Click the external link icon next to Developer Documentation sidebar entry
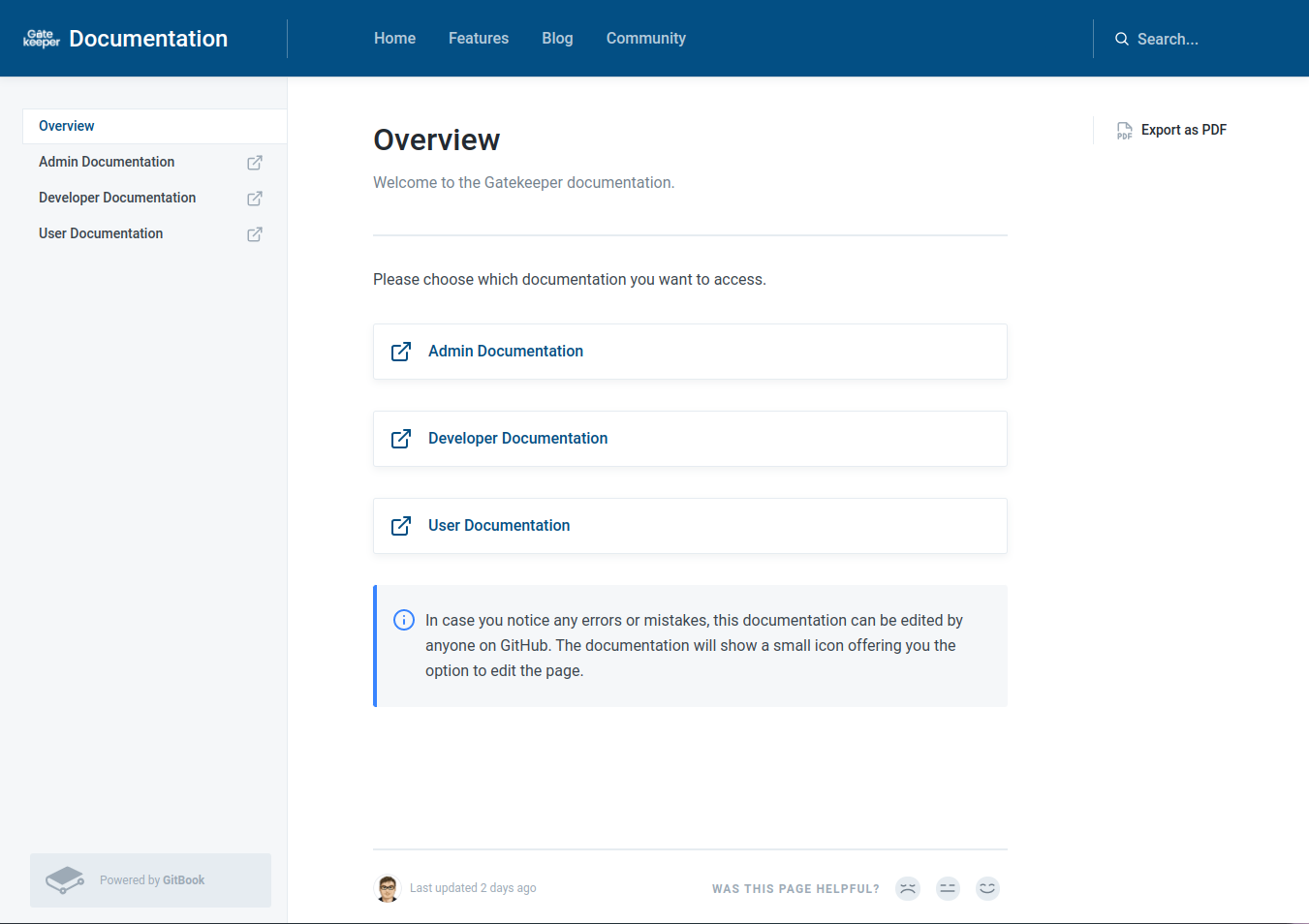Screen dimensions: 1309x924 click(x=254, y=198)
